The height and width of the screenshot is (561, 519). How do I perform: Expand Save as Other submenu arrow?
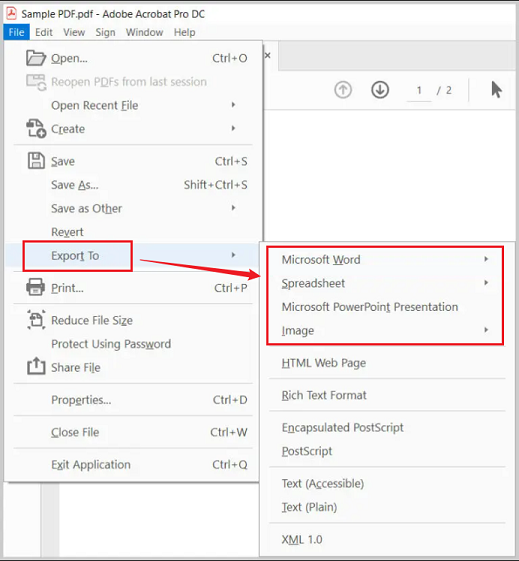click(234, 208)
